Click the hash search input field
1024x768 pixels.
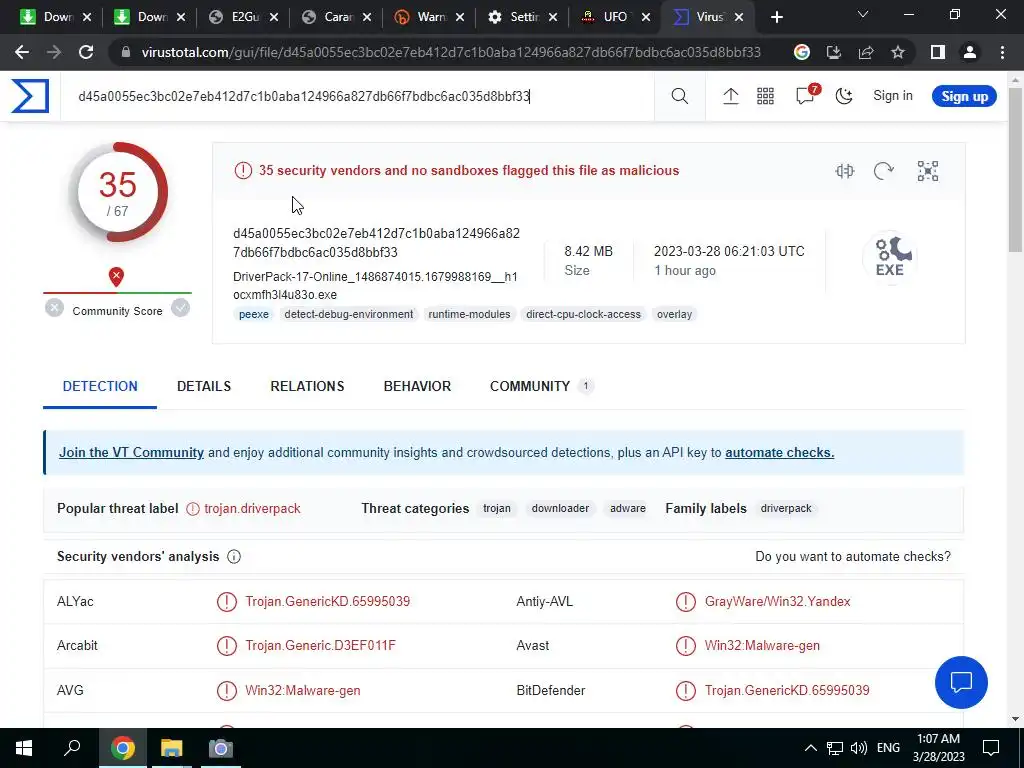[358, 96]
